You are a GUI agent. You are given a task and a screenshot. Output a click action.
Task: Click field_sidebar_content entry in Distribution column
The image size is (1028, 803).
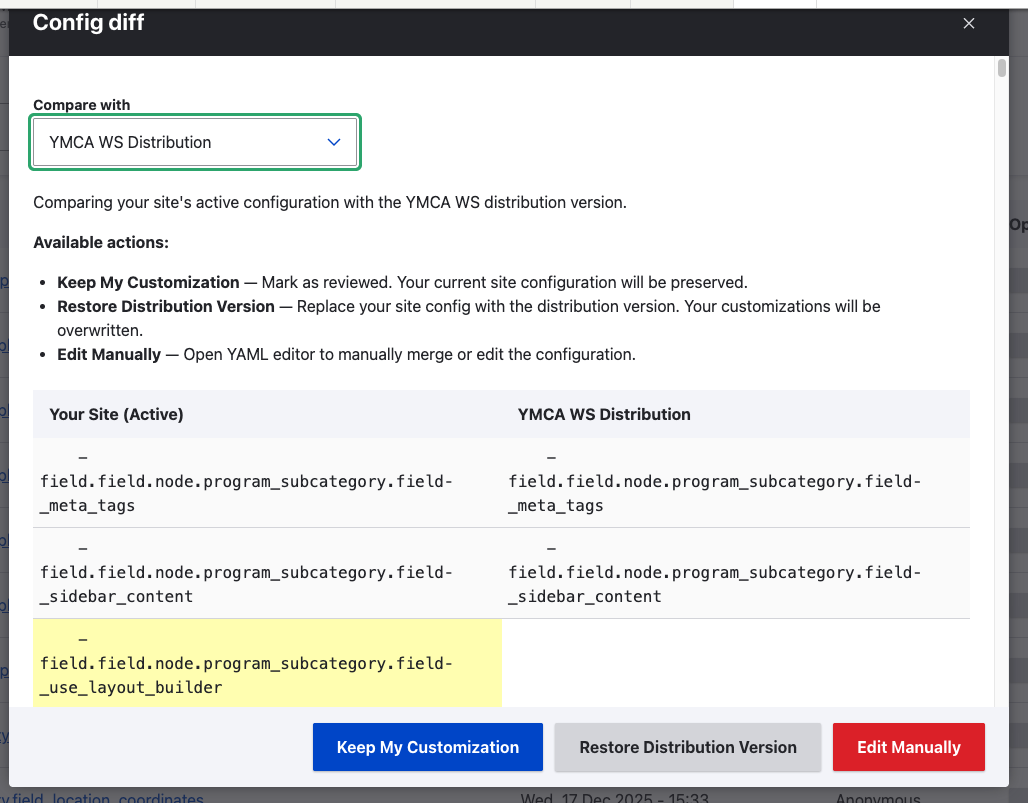(714, 573)
